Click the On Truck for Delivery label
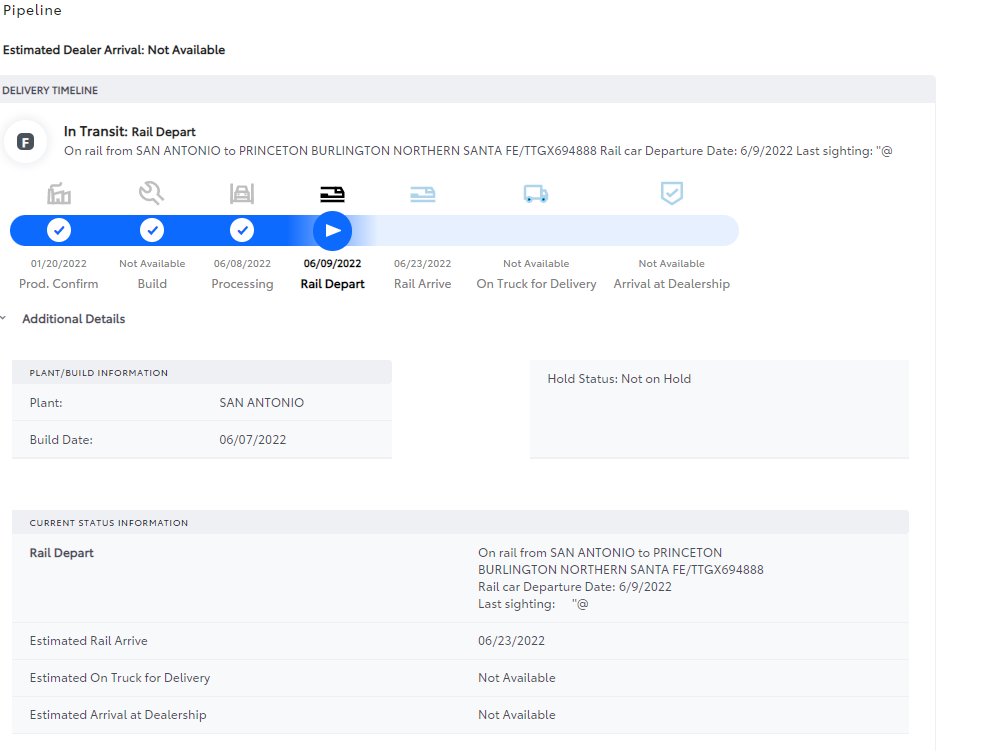The image size is (996, 756). tap(536, 284)
